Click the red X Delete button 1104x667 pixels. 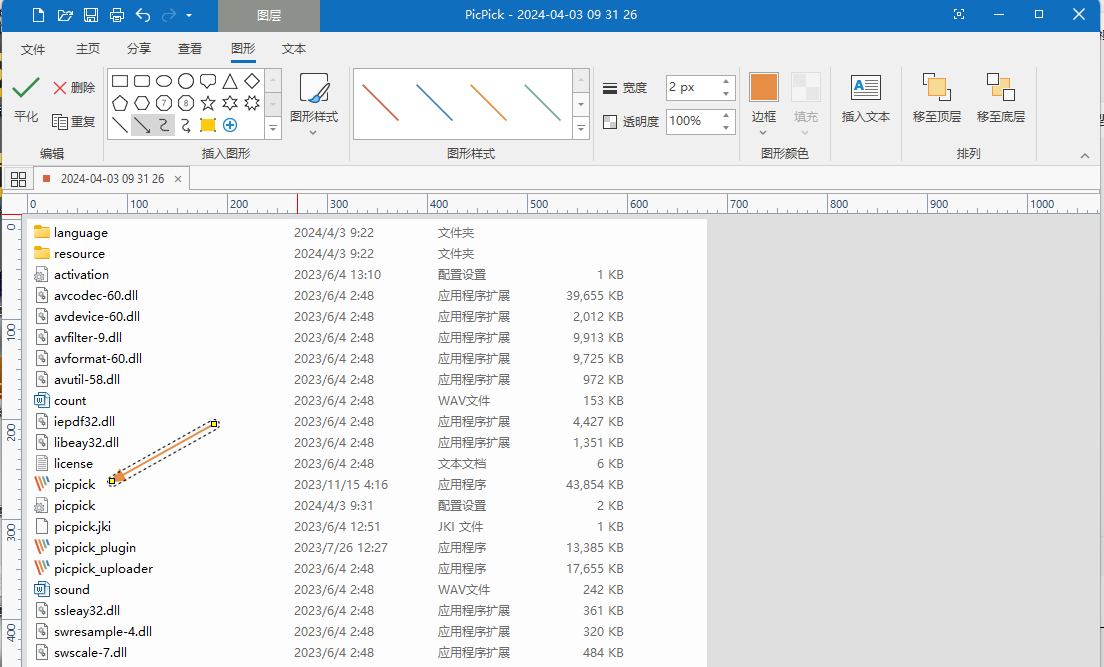tap(74, 87)
